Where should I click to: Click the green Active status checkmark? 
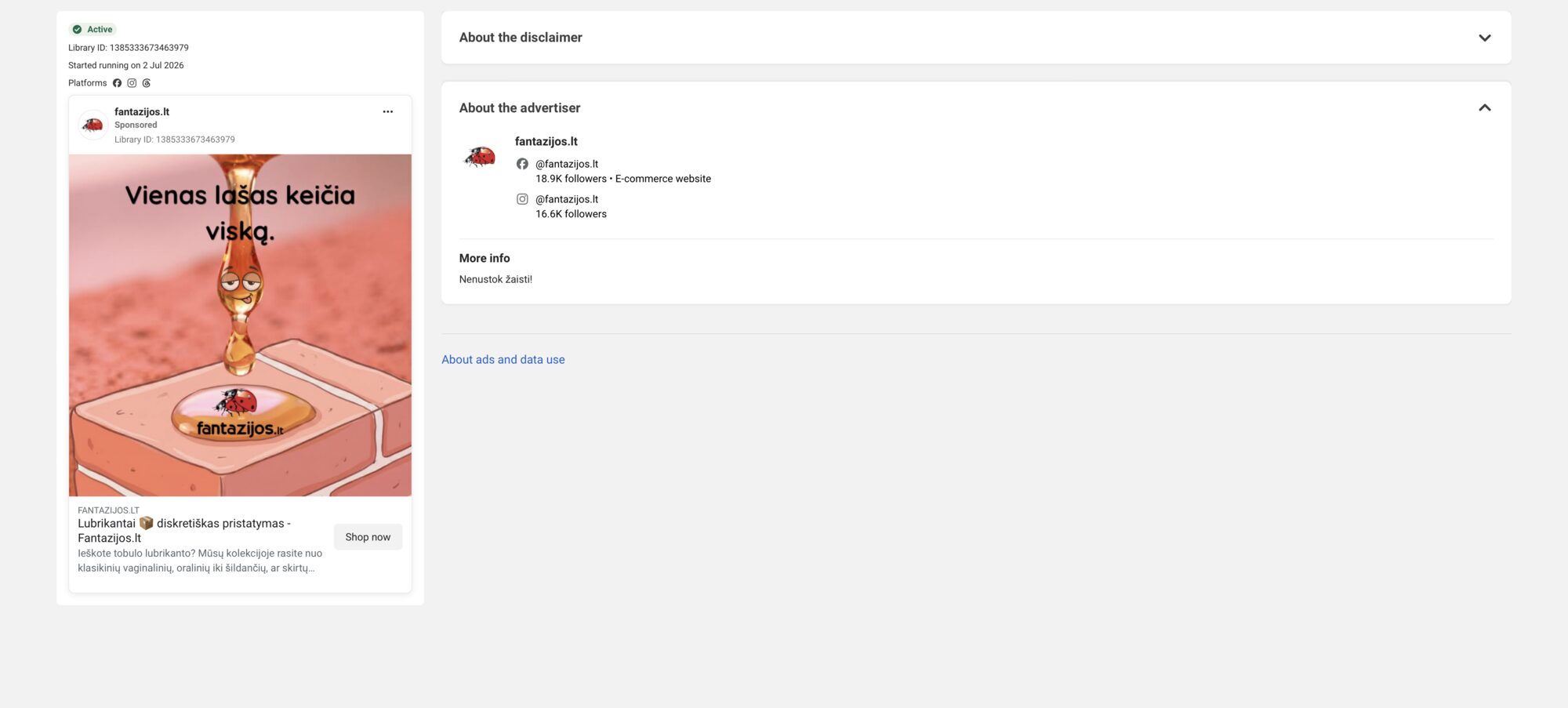point(77,30)
